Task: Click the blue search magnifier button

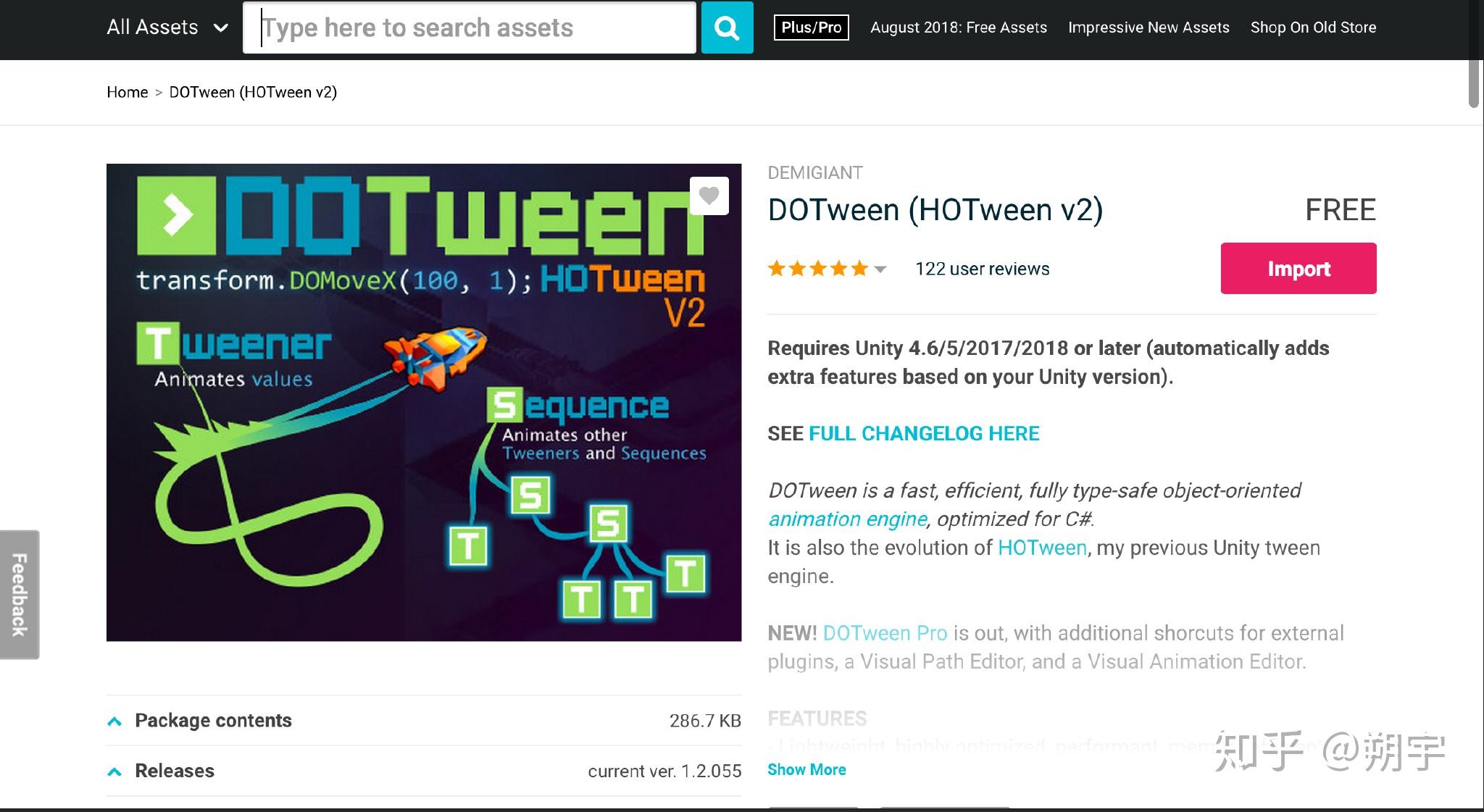Action: [727, 28]
